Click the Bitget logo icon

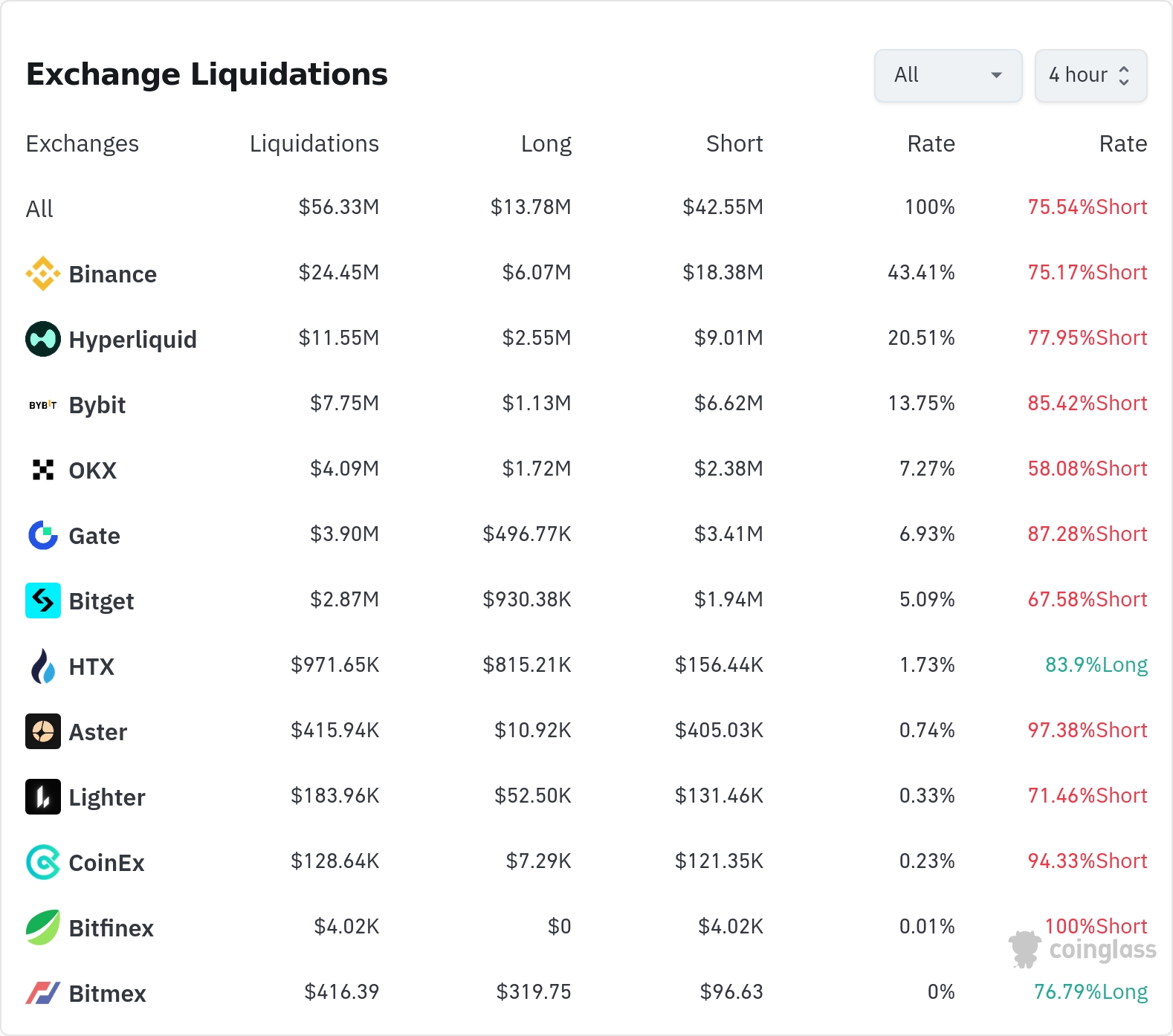[x=43, y=600]
